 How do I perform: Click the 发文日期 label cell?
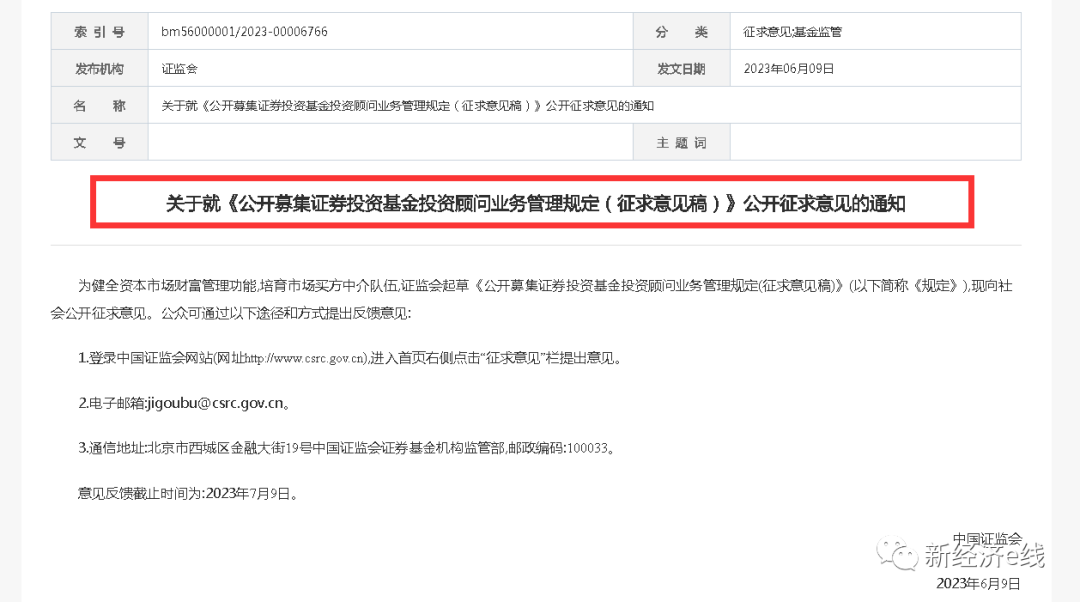681,68
